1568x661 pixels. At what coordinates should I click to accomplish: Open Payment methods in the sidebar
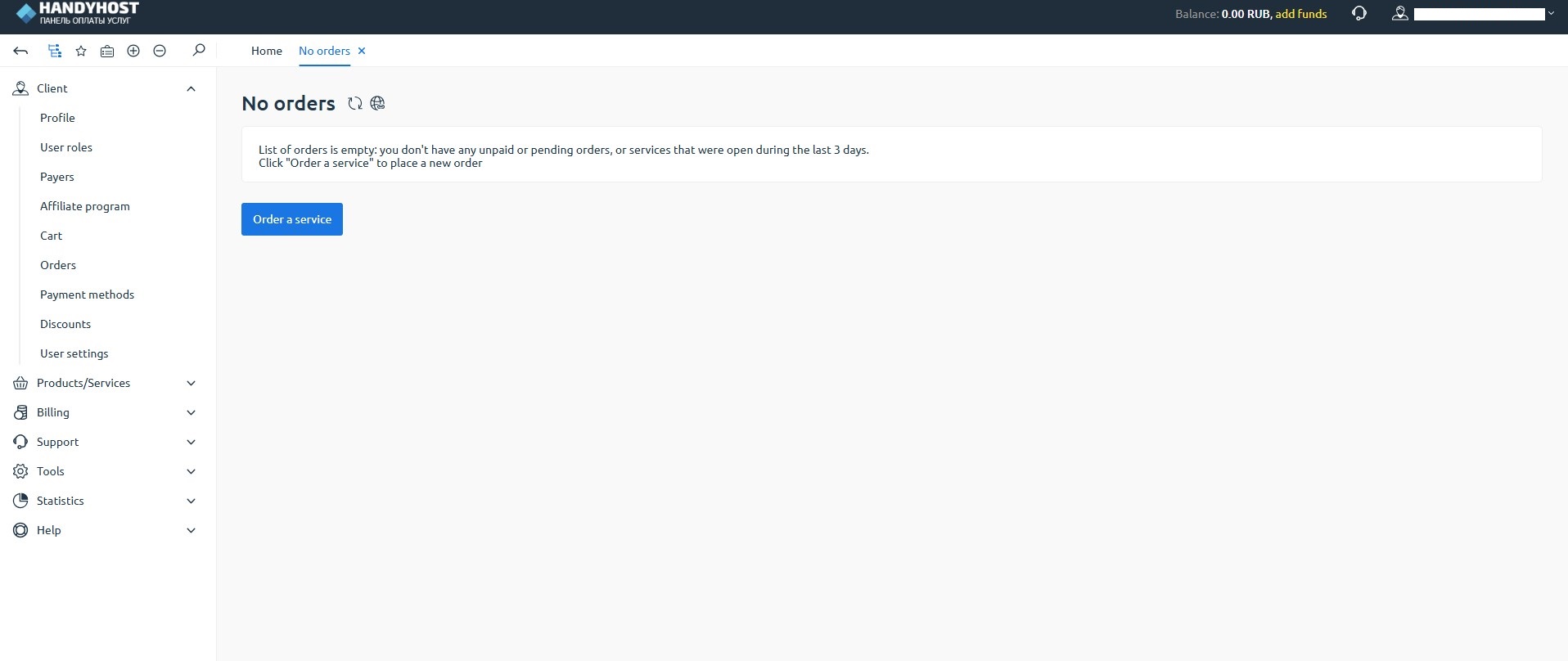click(87, 295)
